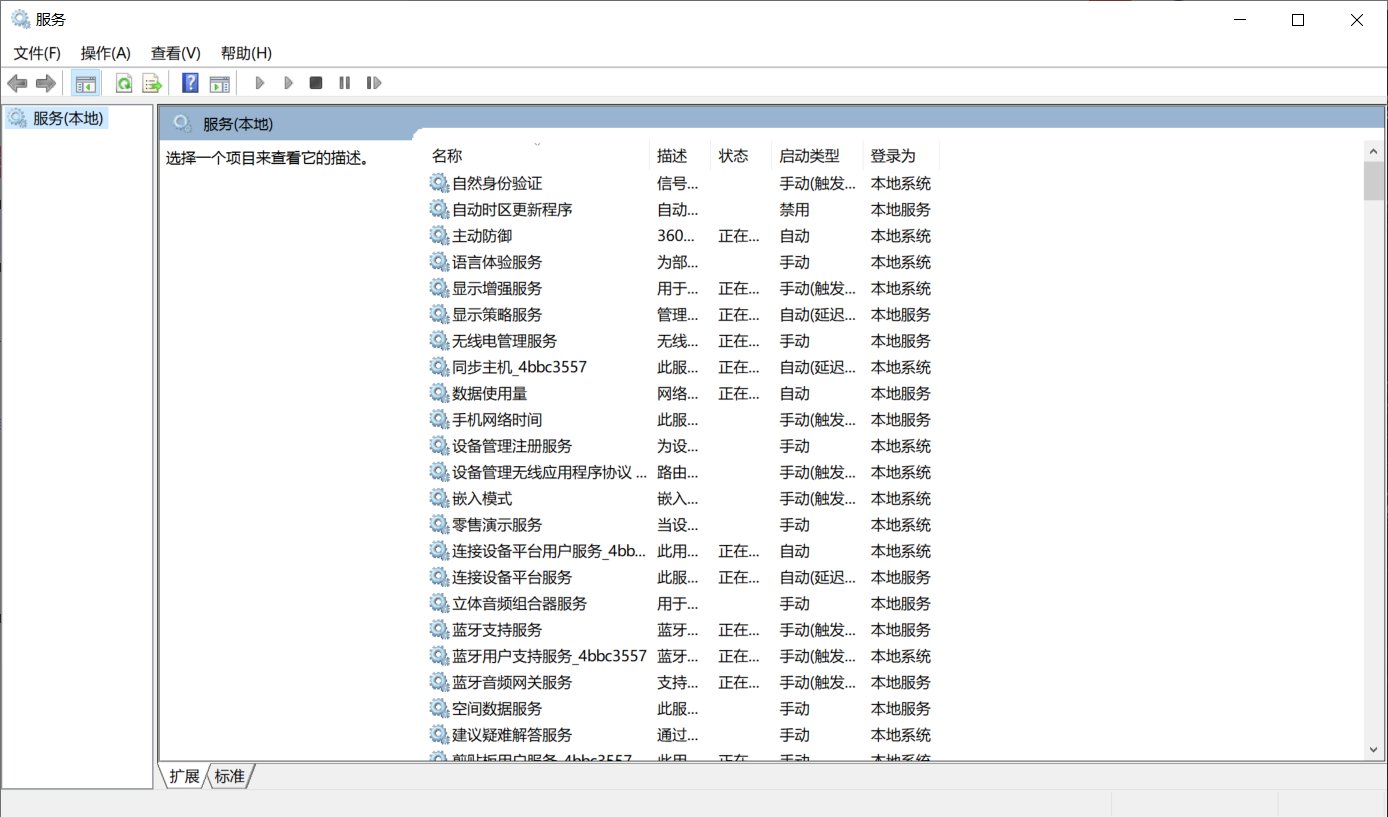
Task: Select the 同步主机_4bbc3557 service name
Action: [520, 367]
